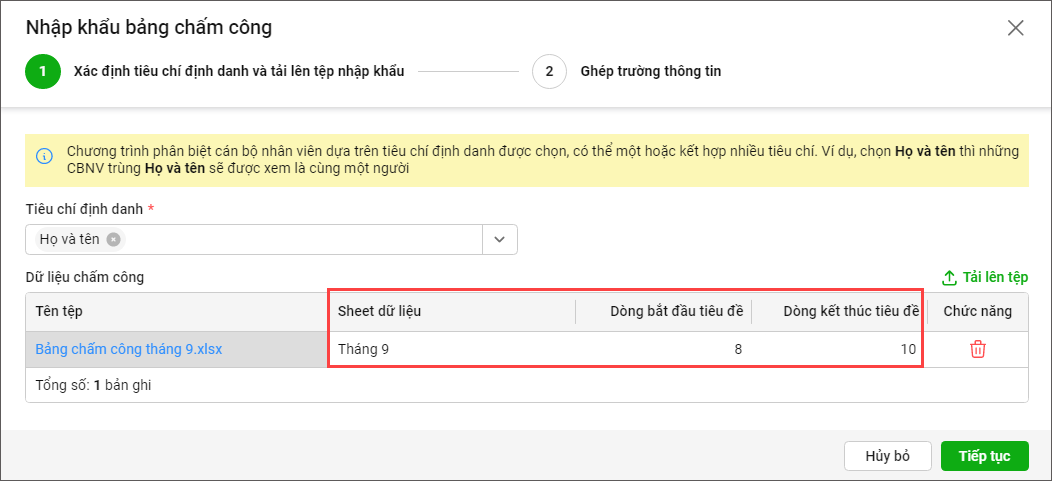Click the upload icon beside Tải lên tệp
The image size is (1052, 481).
coord(949,277)
